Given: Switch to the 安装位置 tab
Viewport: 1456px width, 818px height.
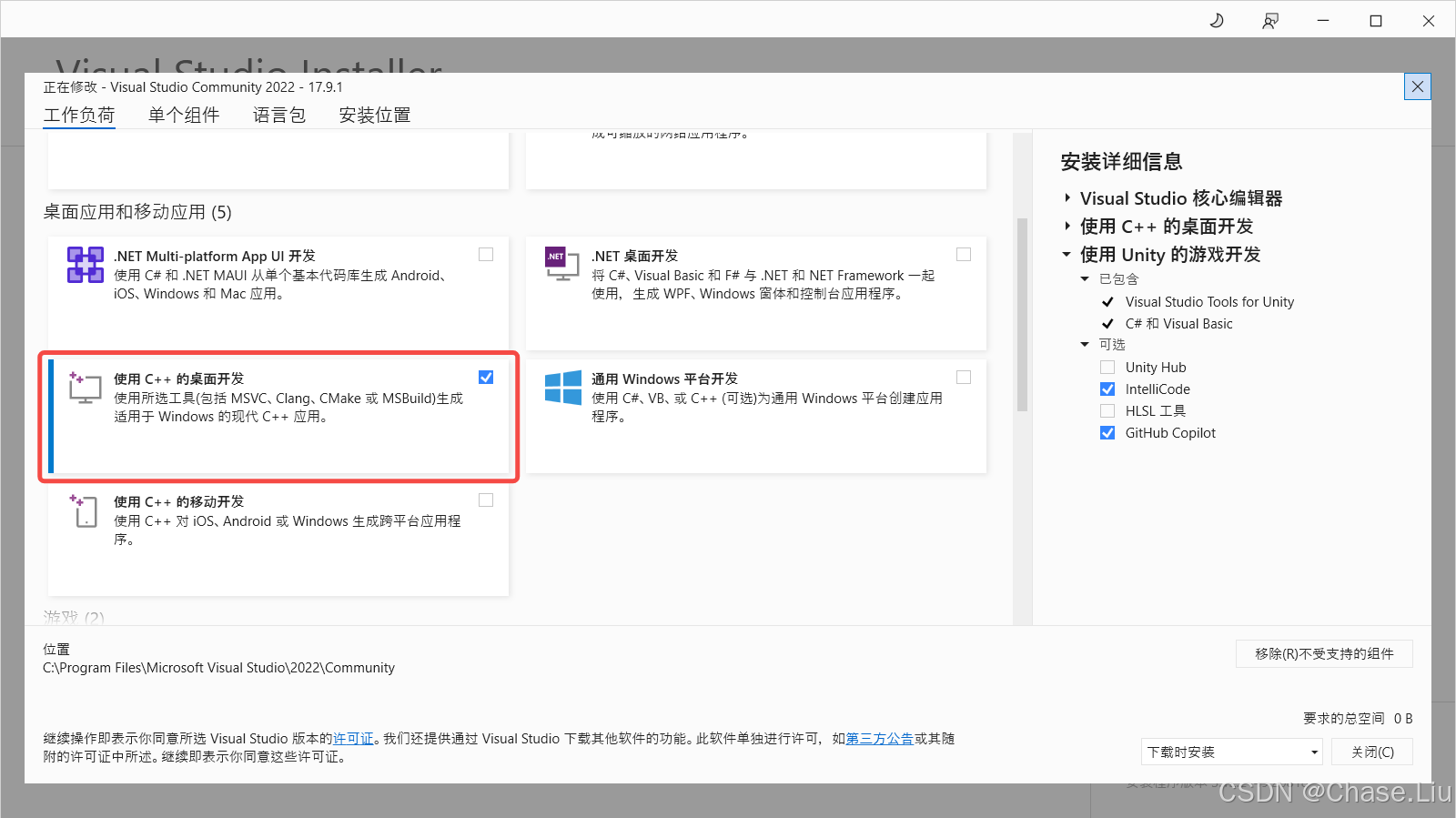Looking at the screenshot, I should pyautogui.click(x=375, y=116).
